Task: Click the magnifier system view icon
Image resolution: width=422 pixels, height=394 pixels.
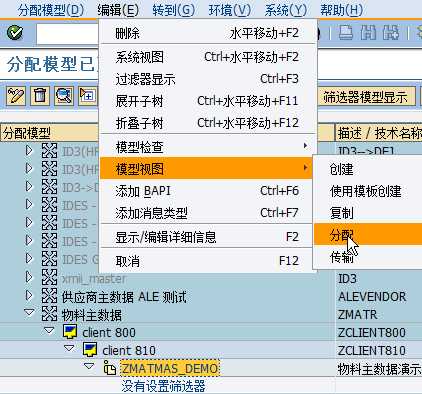Action: 64,96
